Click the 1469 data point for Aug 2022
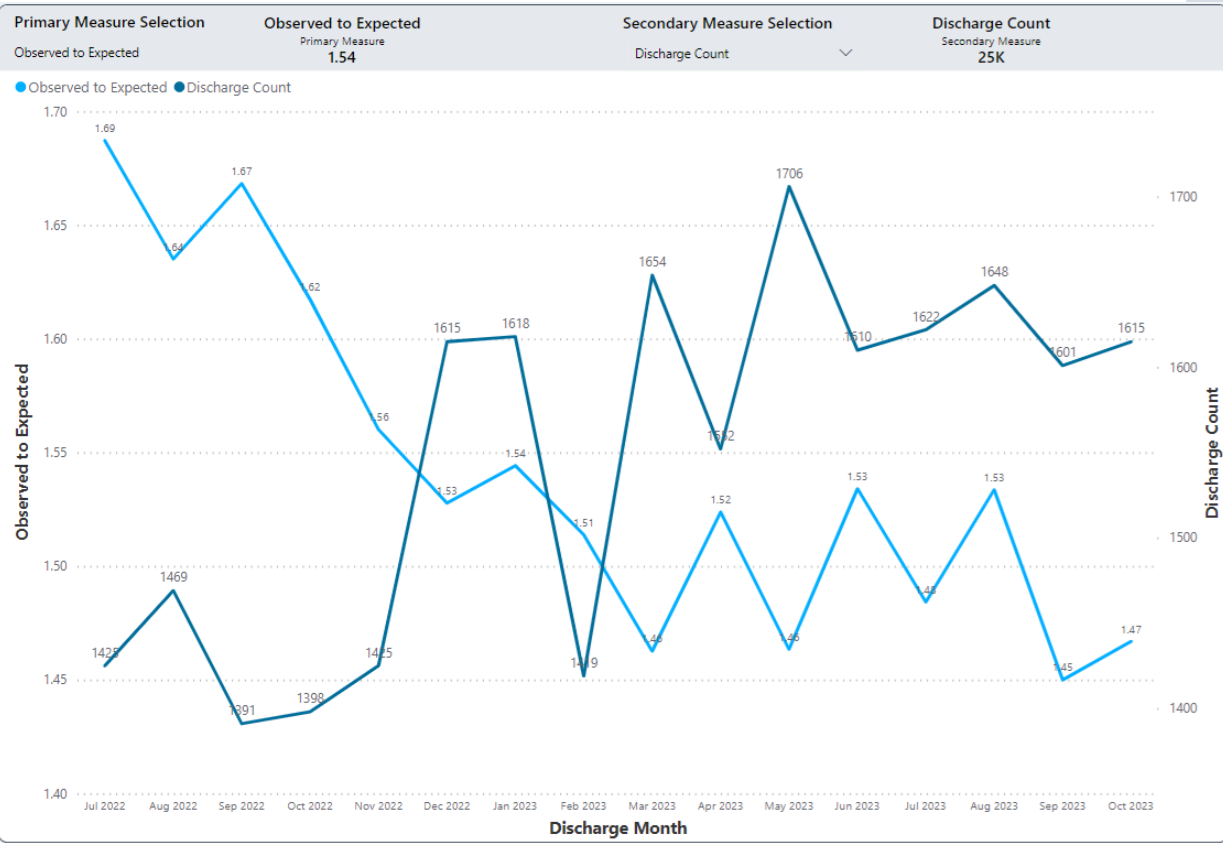This screenshot has width=1225, height=843. [x=174, y=590]
